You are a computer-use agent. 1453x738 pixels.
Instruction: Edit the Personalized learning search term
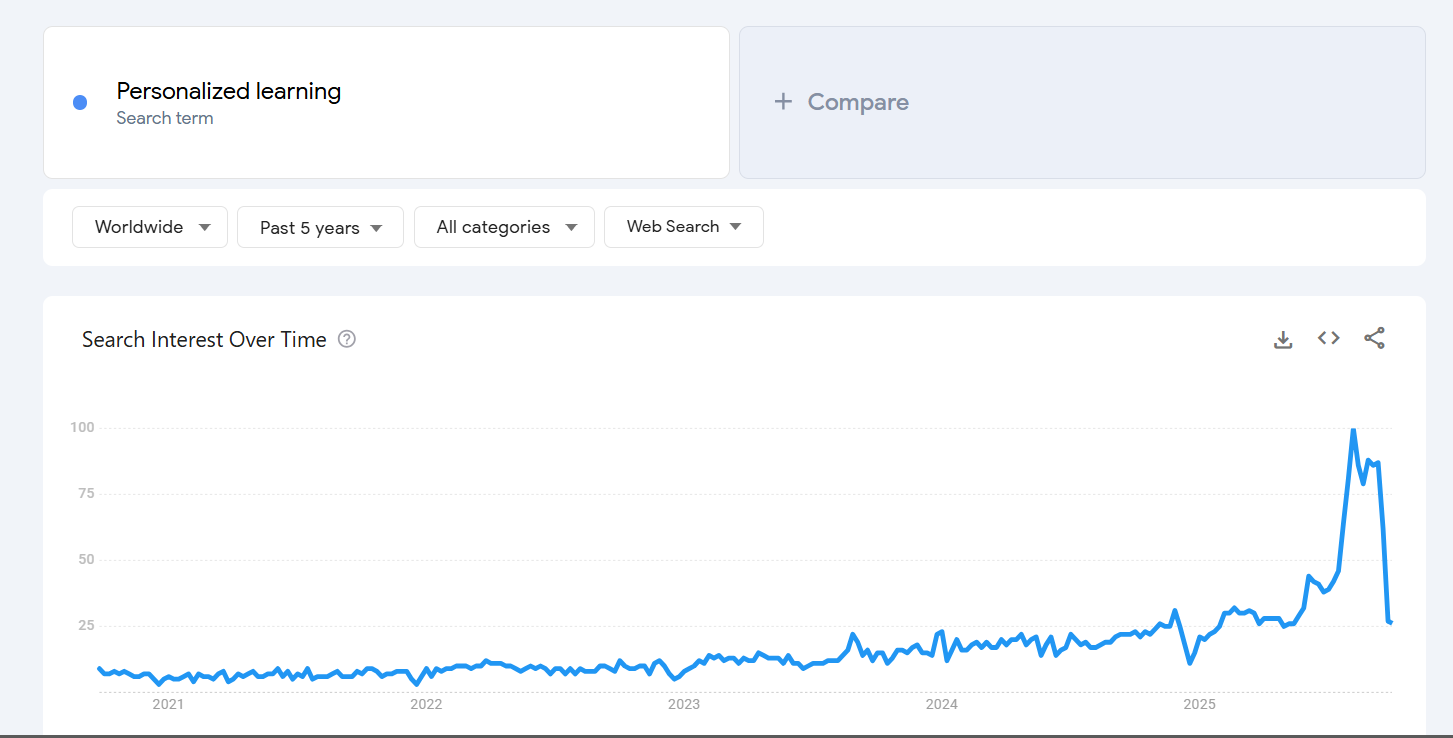228,92
